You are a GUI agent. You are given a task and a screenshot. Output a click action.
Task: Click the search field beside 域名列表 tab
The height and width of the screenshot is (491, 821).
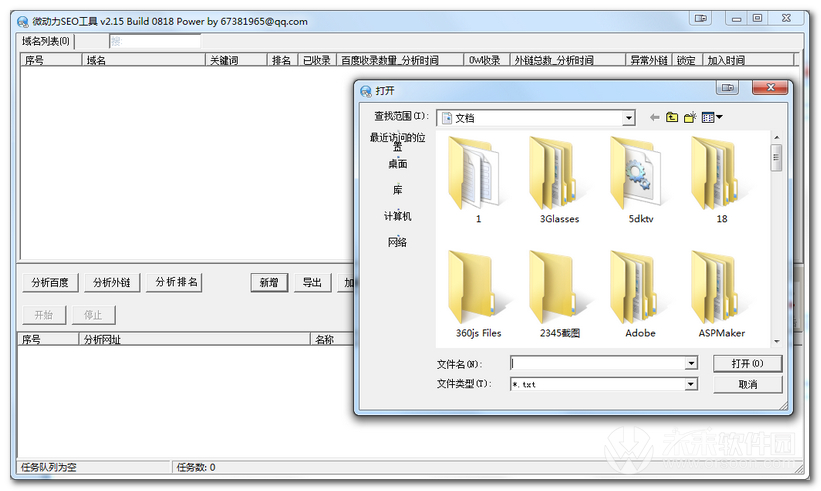(155, 41)
